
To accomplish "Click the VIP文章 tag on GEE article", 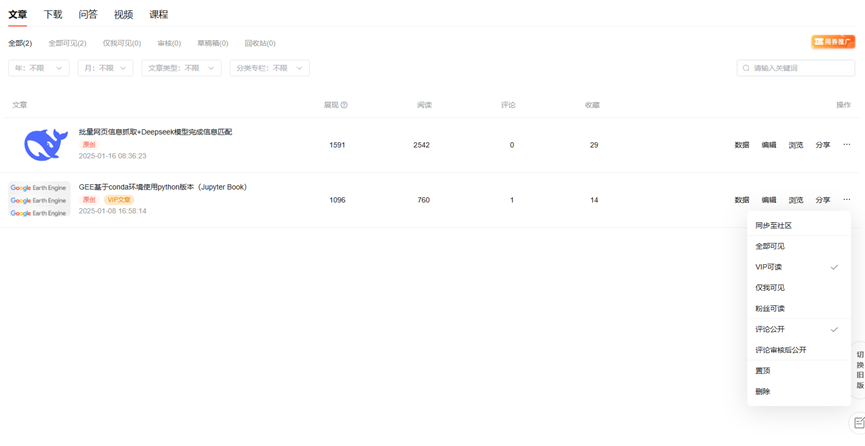I will click(x=119, y=200).
